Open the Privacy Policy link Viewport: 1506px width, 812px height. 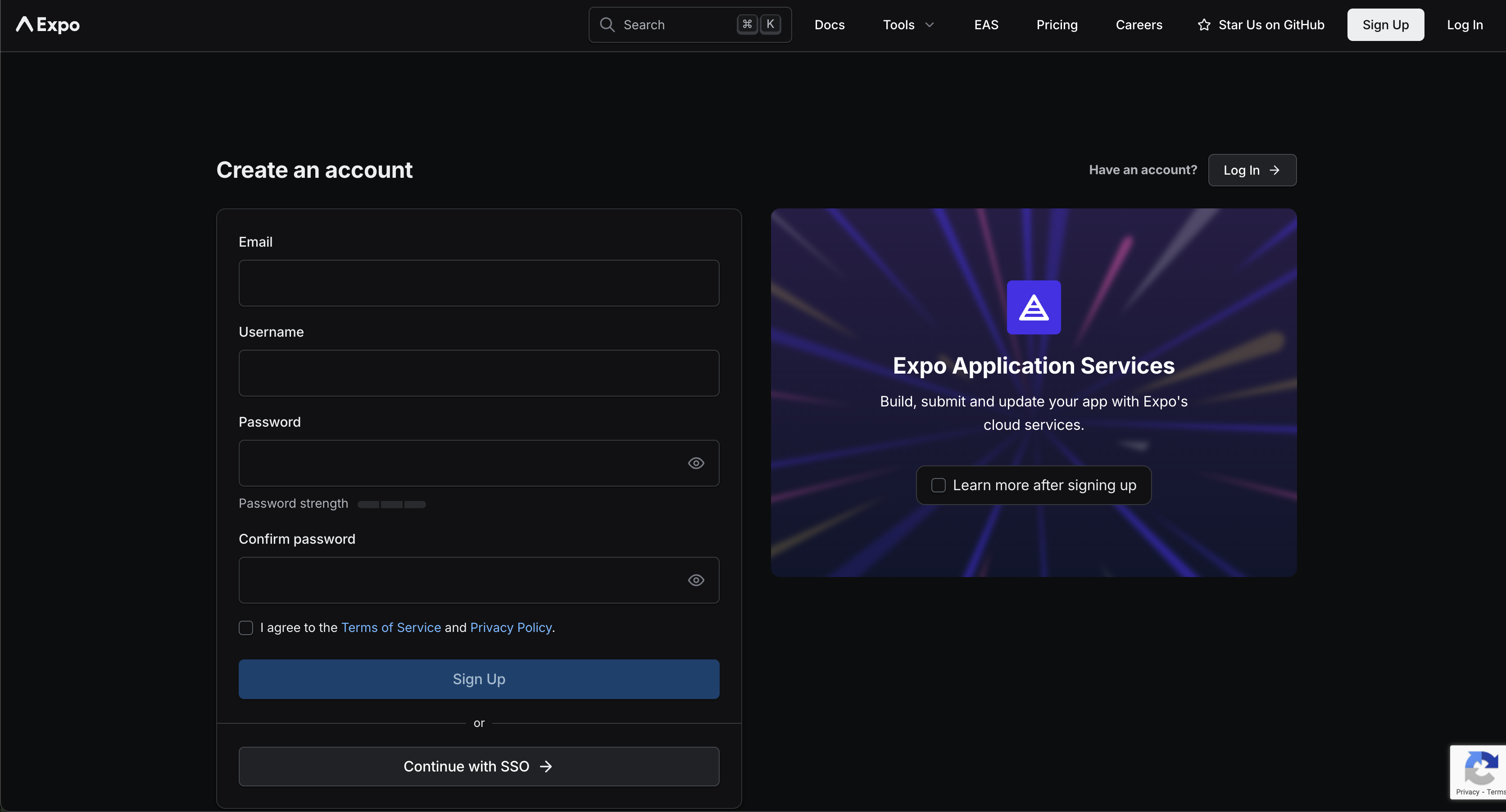(x=511, y=627)
